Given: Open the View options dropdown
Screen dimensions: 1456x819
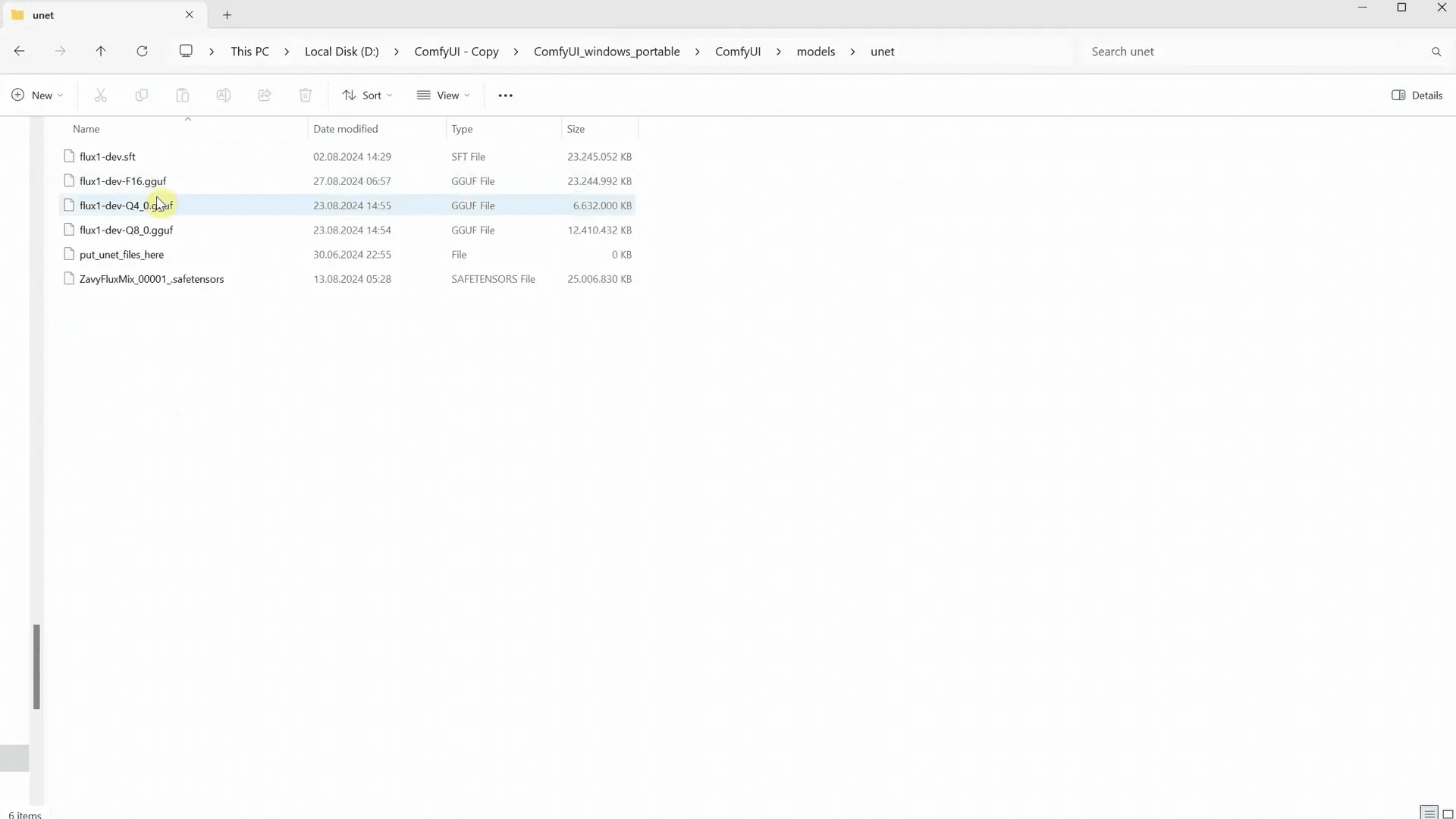Looking at the screenshot, I should (443, 95).
